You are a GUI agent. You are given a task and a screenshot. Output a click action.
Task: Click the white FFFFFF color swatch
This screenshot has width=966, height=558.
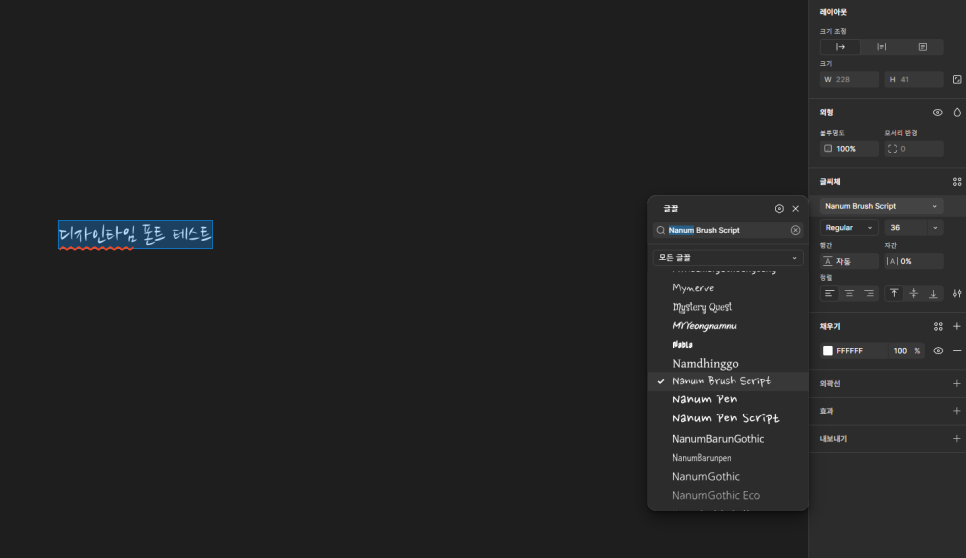(827, 351)
